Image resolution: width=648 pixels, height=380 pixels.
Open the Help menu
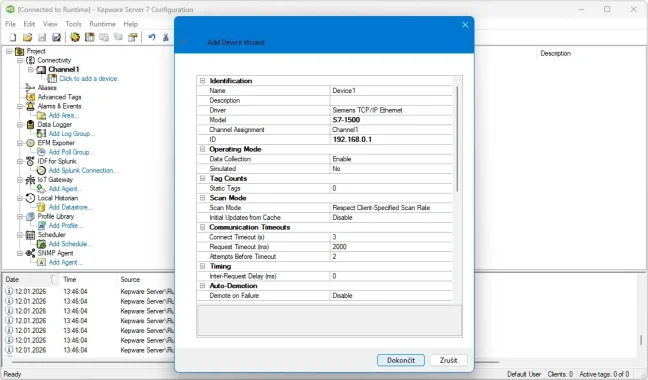coord(131,24)
